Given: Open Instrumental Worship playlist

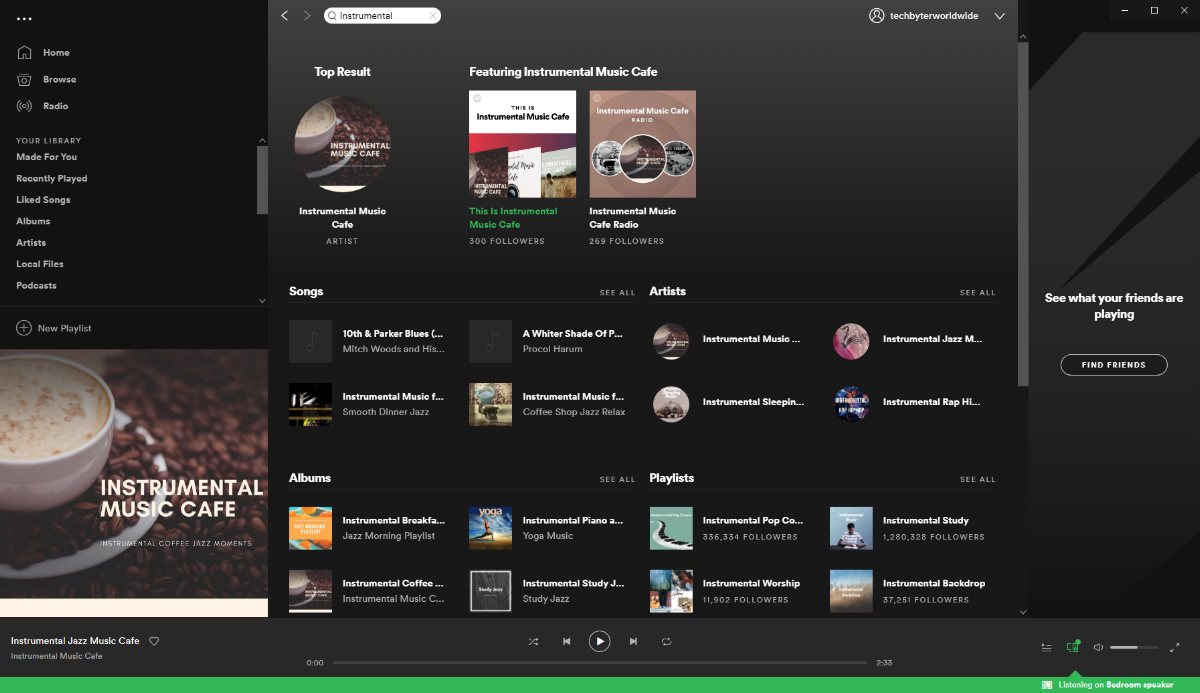Looking at the screenshot, I should coord(727,591).
